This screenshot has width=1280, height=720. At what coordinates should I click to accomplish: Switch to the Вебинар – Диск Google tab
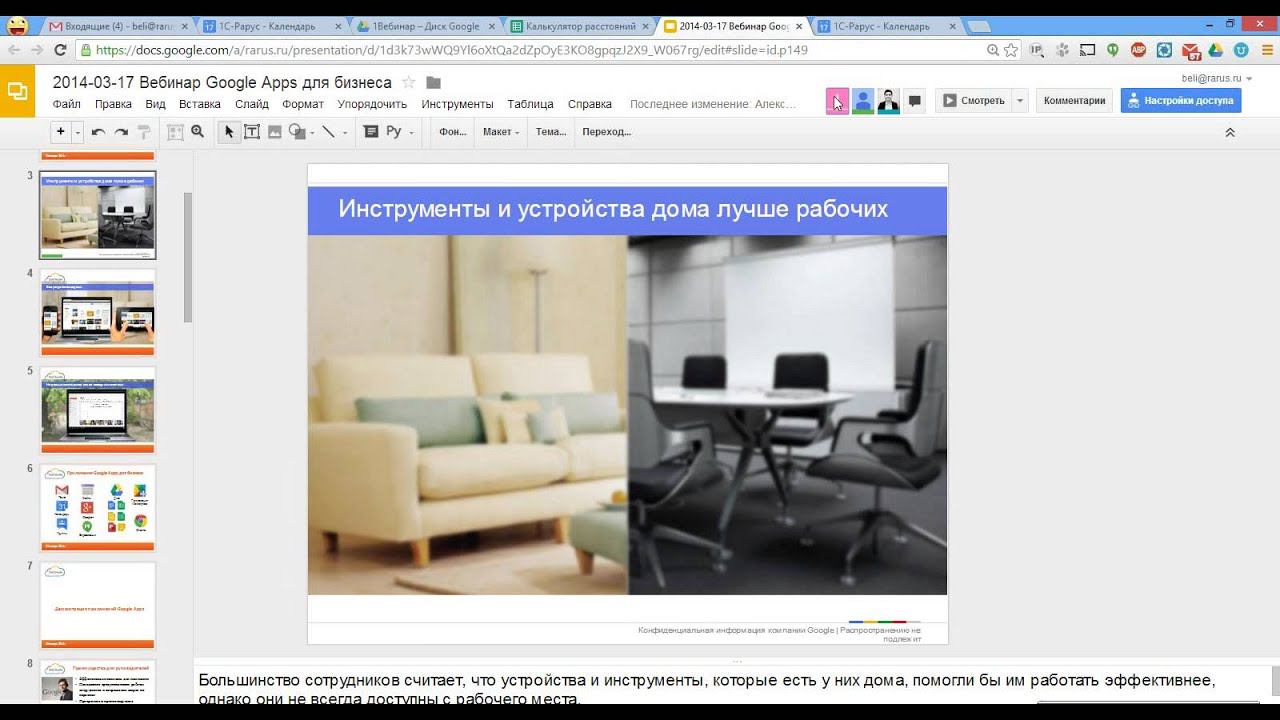(x=426, y=26)
